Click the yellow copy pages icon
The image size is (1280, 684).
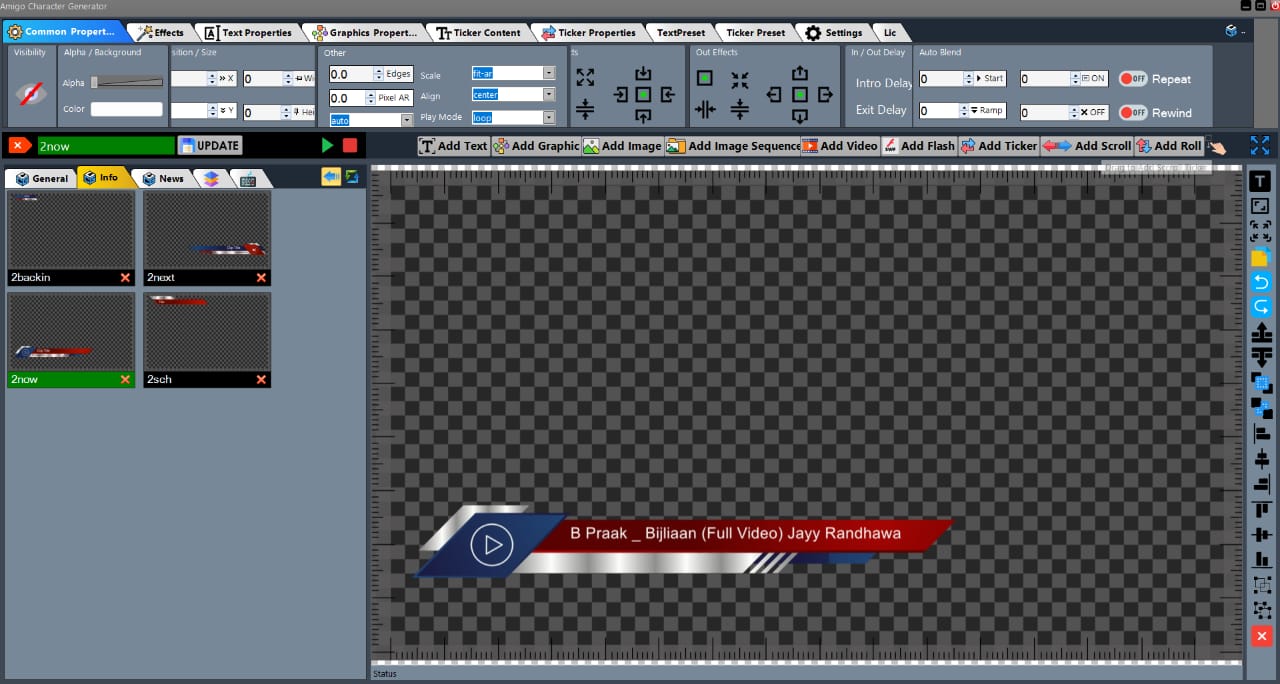(1261, 257)
